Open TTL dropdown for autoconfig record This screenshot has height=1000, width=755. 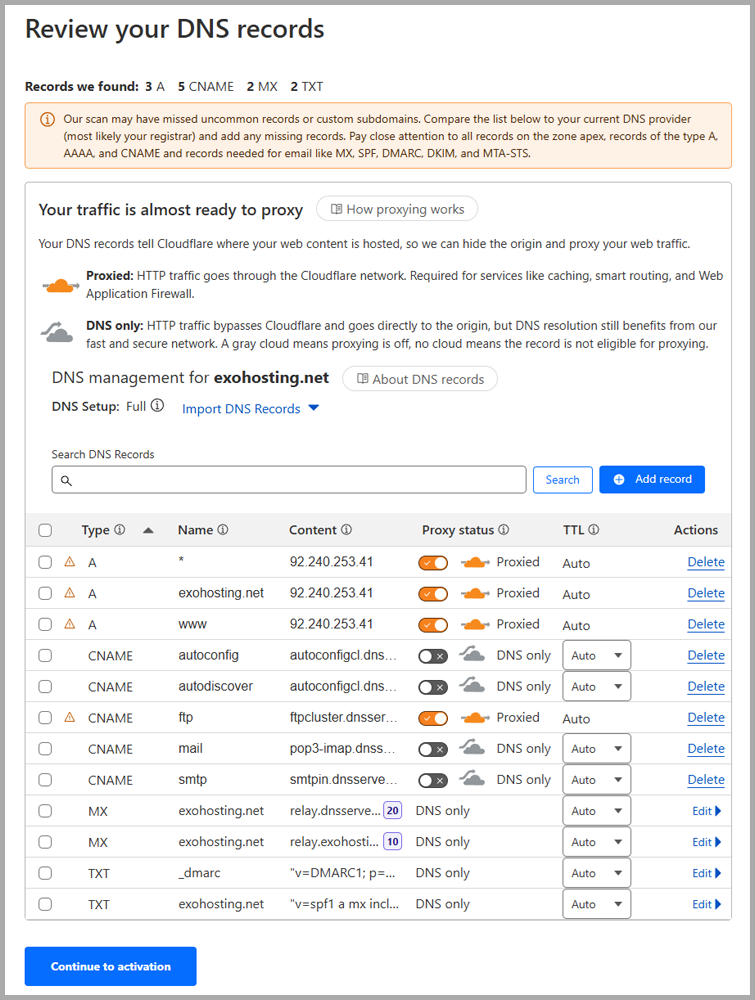tap(596, 656)
